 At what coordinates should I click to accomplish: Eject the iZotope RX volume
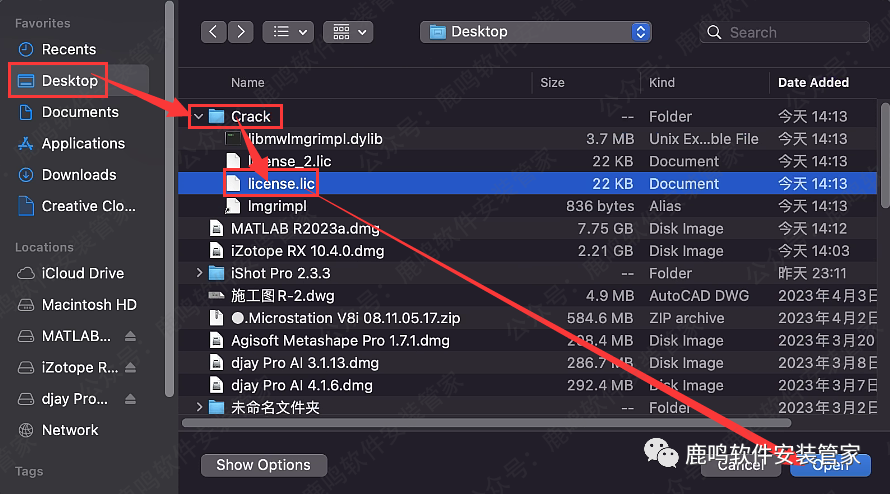(131, 367)
